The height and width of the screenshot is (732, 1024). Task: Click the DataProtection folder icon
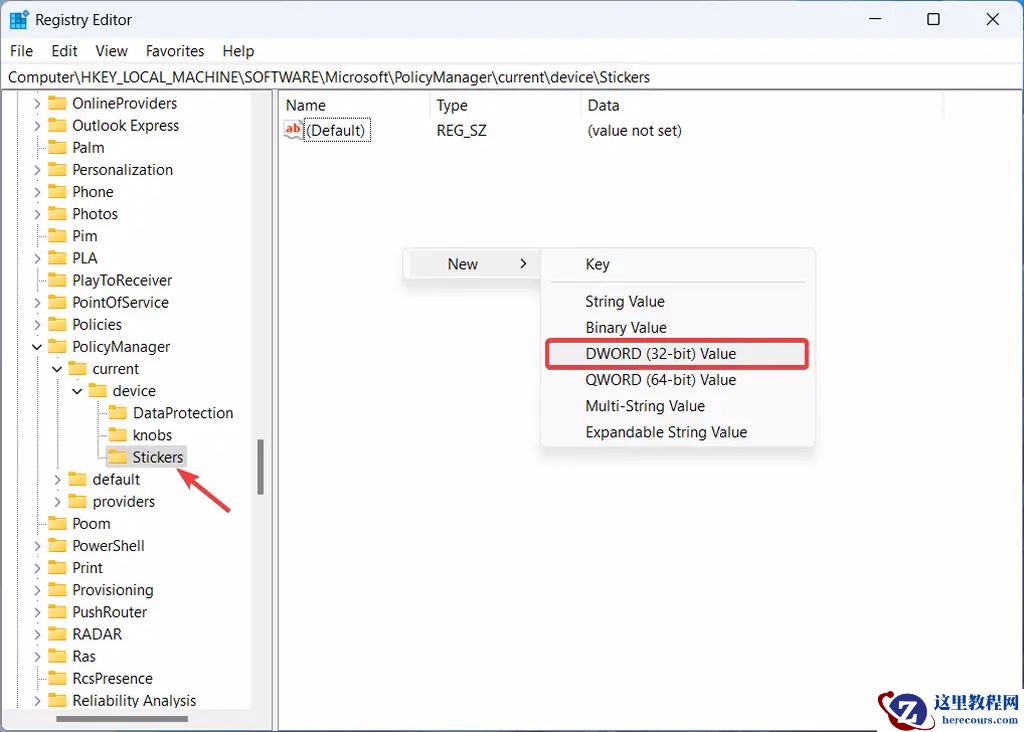[x=118, y=413]
